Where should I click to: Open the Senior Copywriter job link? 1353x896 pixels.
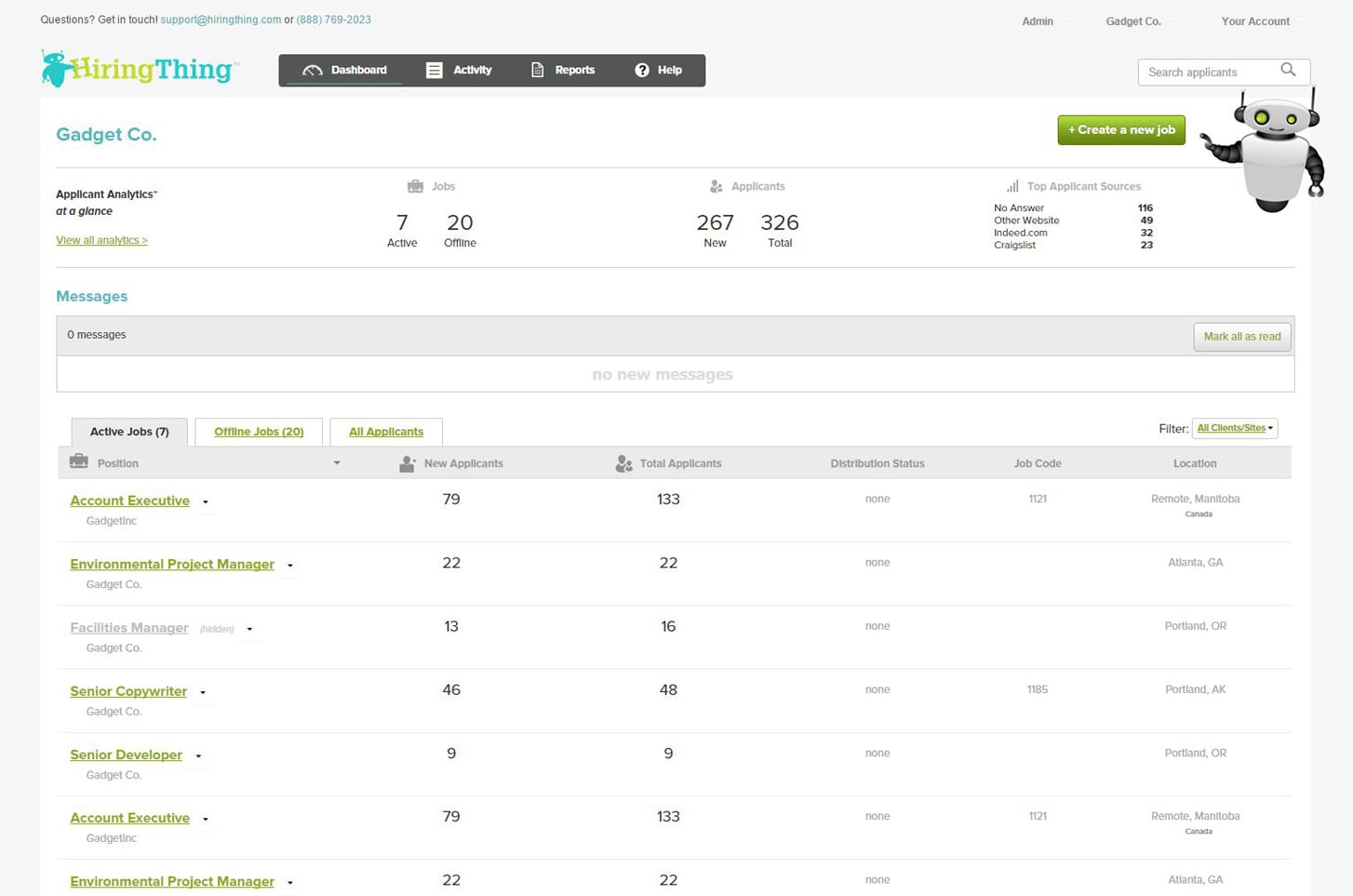[x=128, y=691]
